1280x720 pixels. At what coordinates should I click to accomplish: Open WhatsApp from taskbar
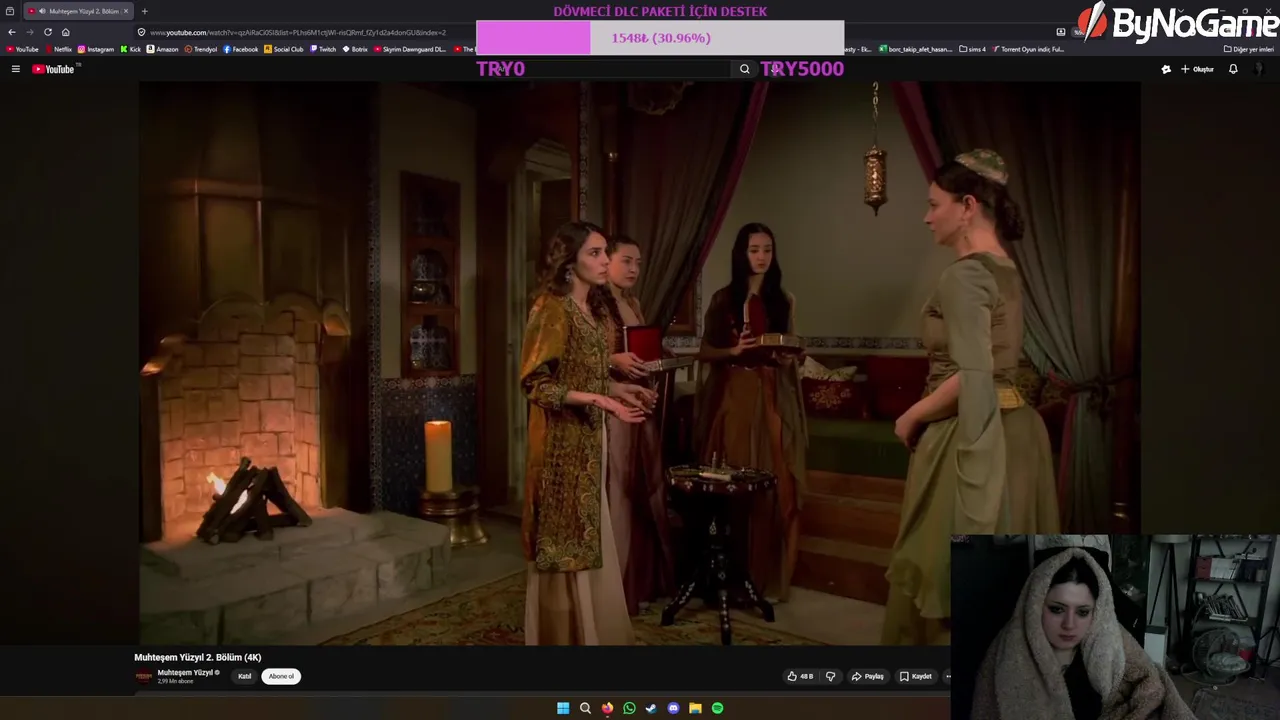click(629, 708)
